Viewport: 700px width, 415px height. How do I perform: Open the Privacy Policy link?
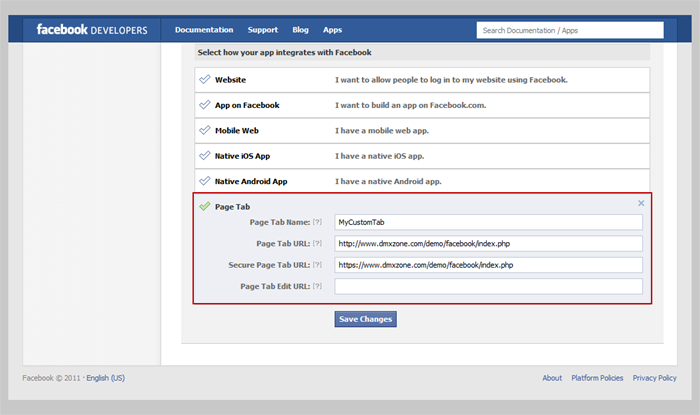point(654,378)
